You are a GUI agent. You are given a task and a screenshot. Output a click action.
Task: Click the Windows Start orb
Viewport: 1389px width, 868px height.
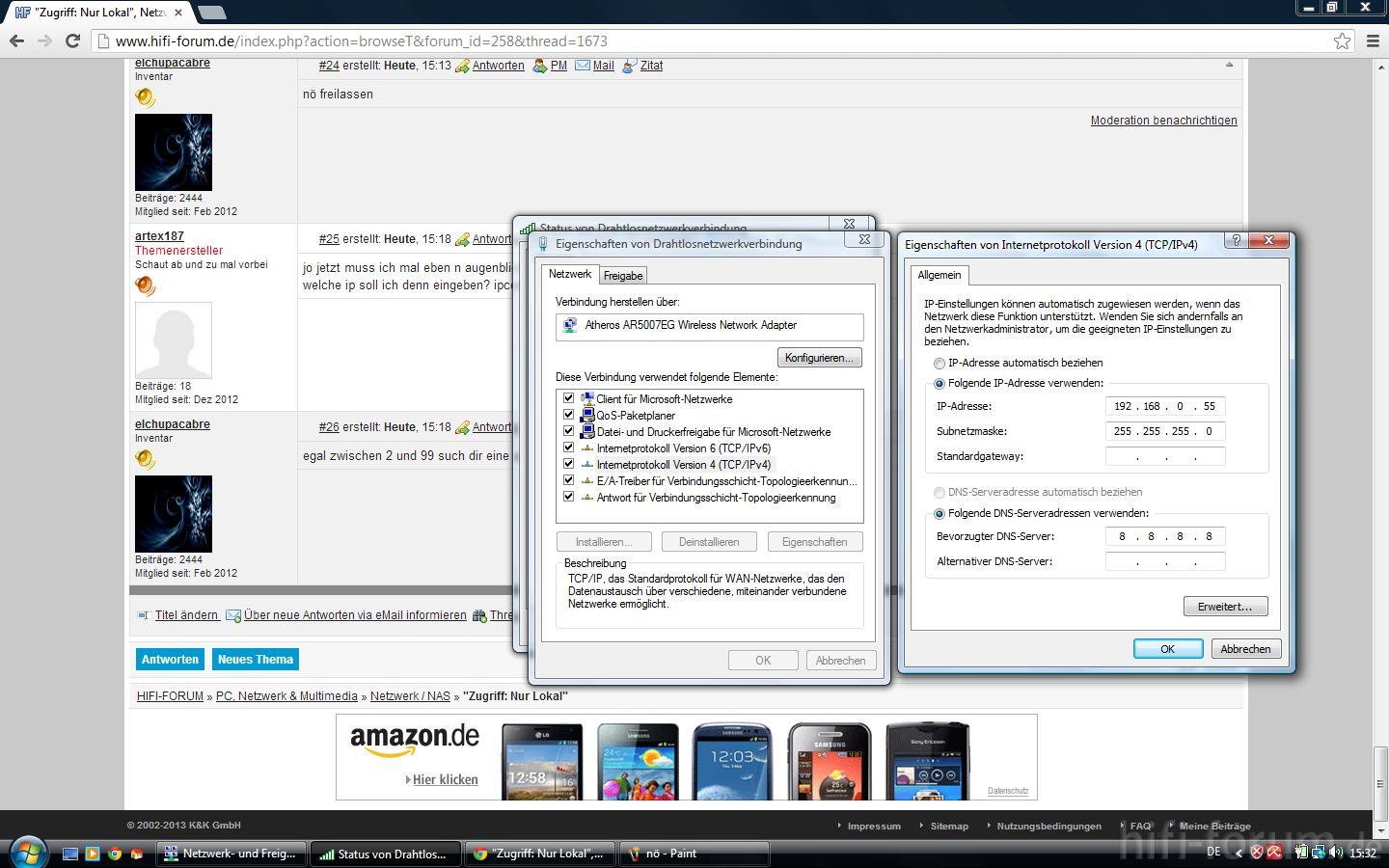click(x=27, y=853)
